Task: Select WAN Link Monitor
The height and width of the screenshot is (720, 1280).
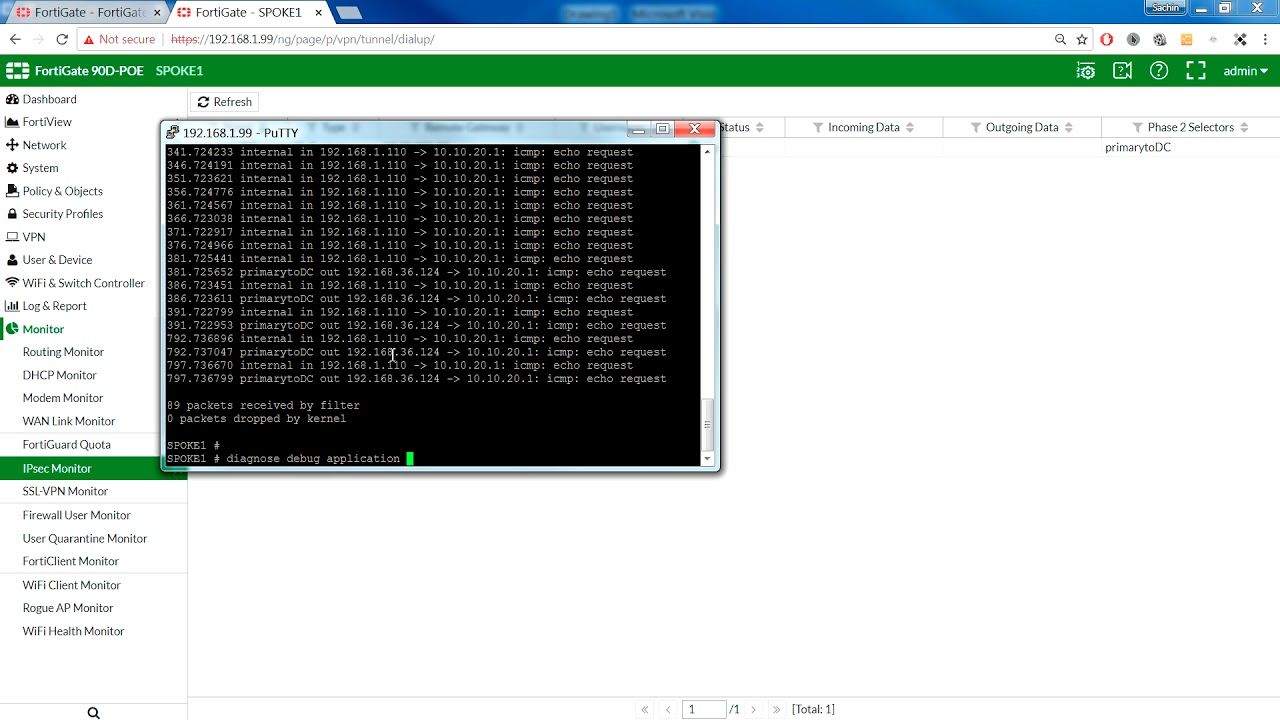Action: (69, 421)
